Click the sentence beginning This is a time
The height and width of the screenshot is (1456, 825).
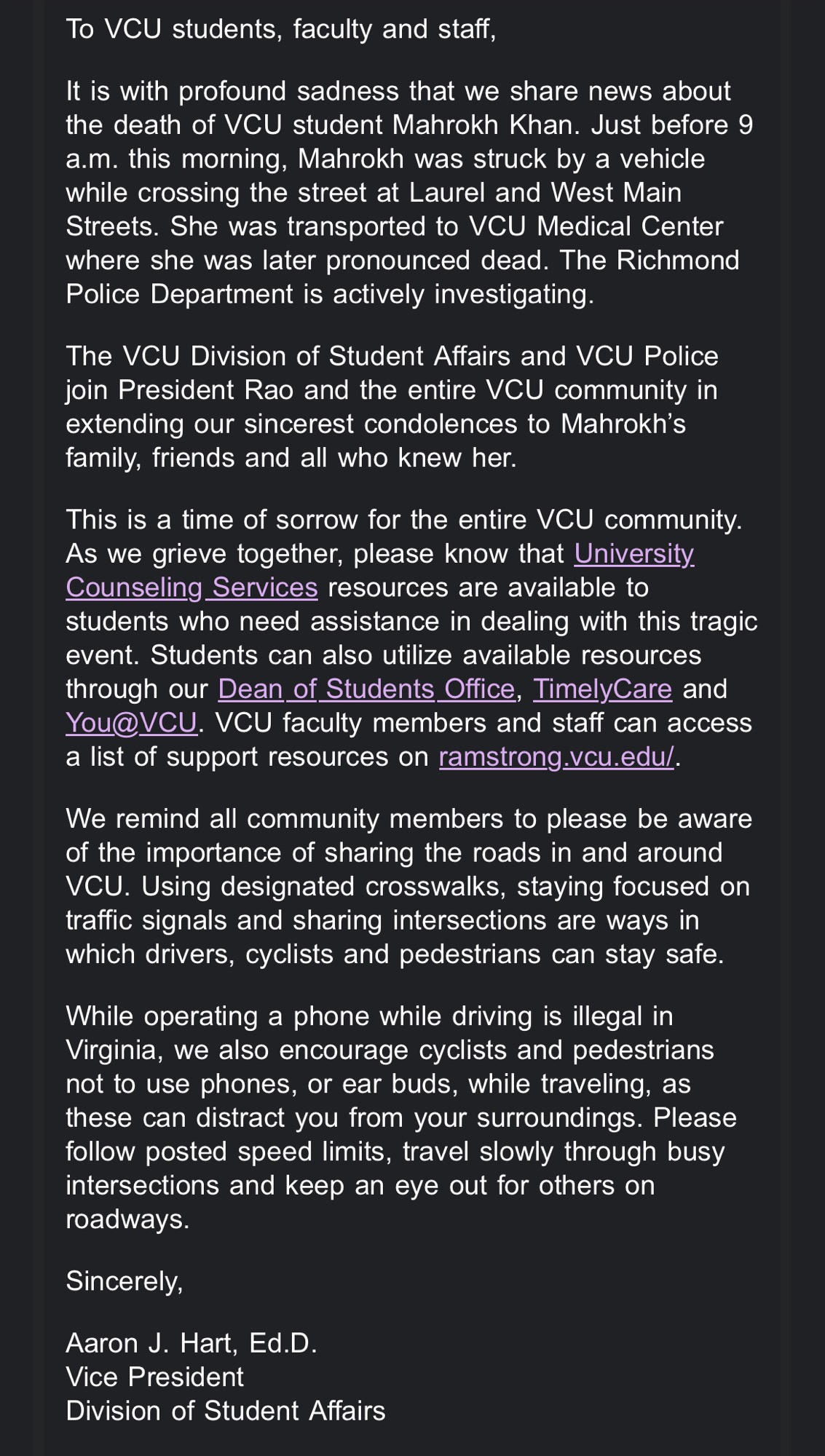403,520
